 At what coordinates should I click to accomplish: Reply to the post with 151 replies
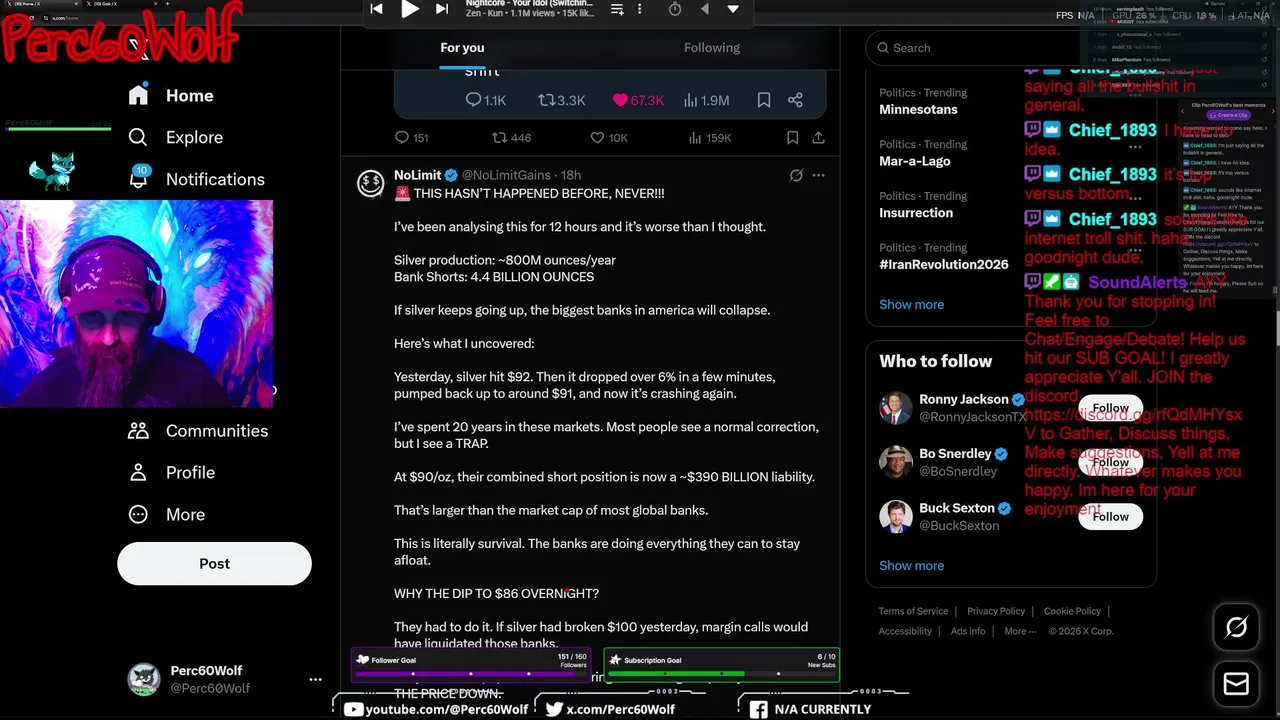pos(411,138)
